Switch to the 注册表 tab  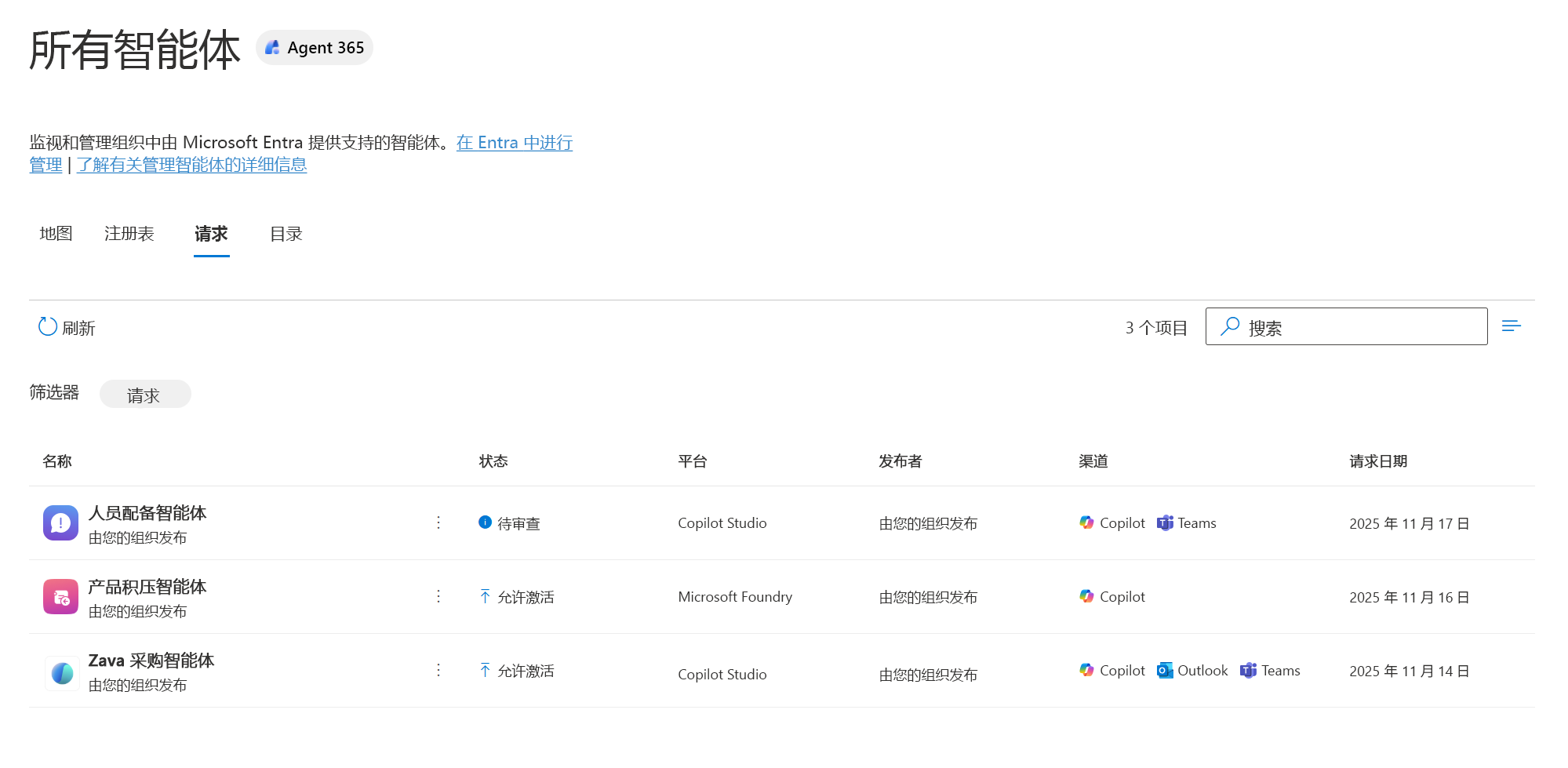(x=129, y=234)
